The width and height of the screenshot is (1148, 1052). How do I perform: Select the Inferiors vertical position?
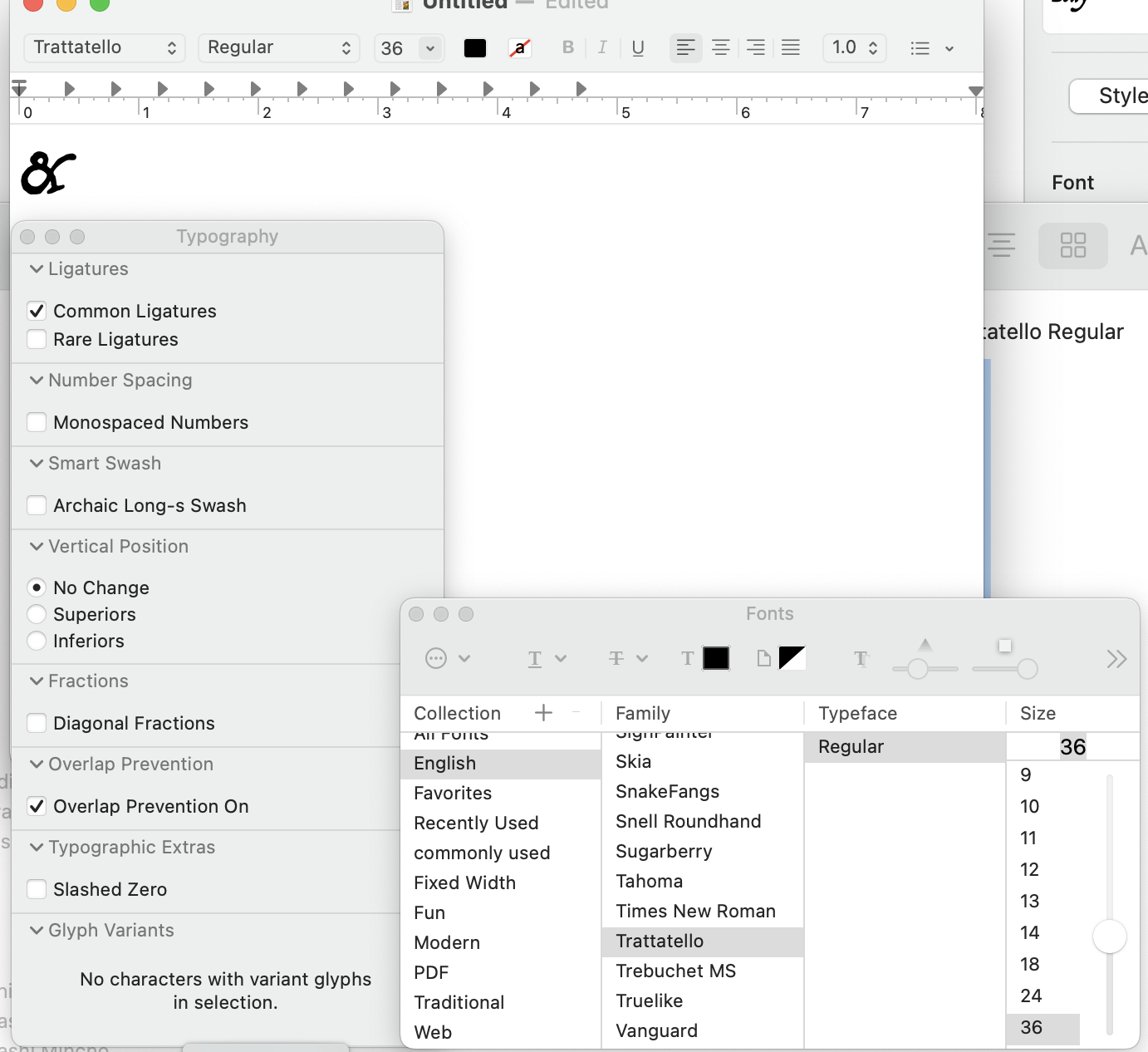pos(37,641)
